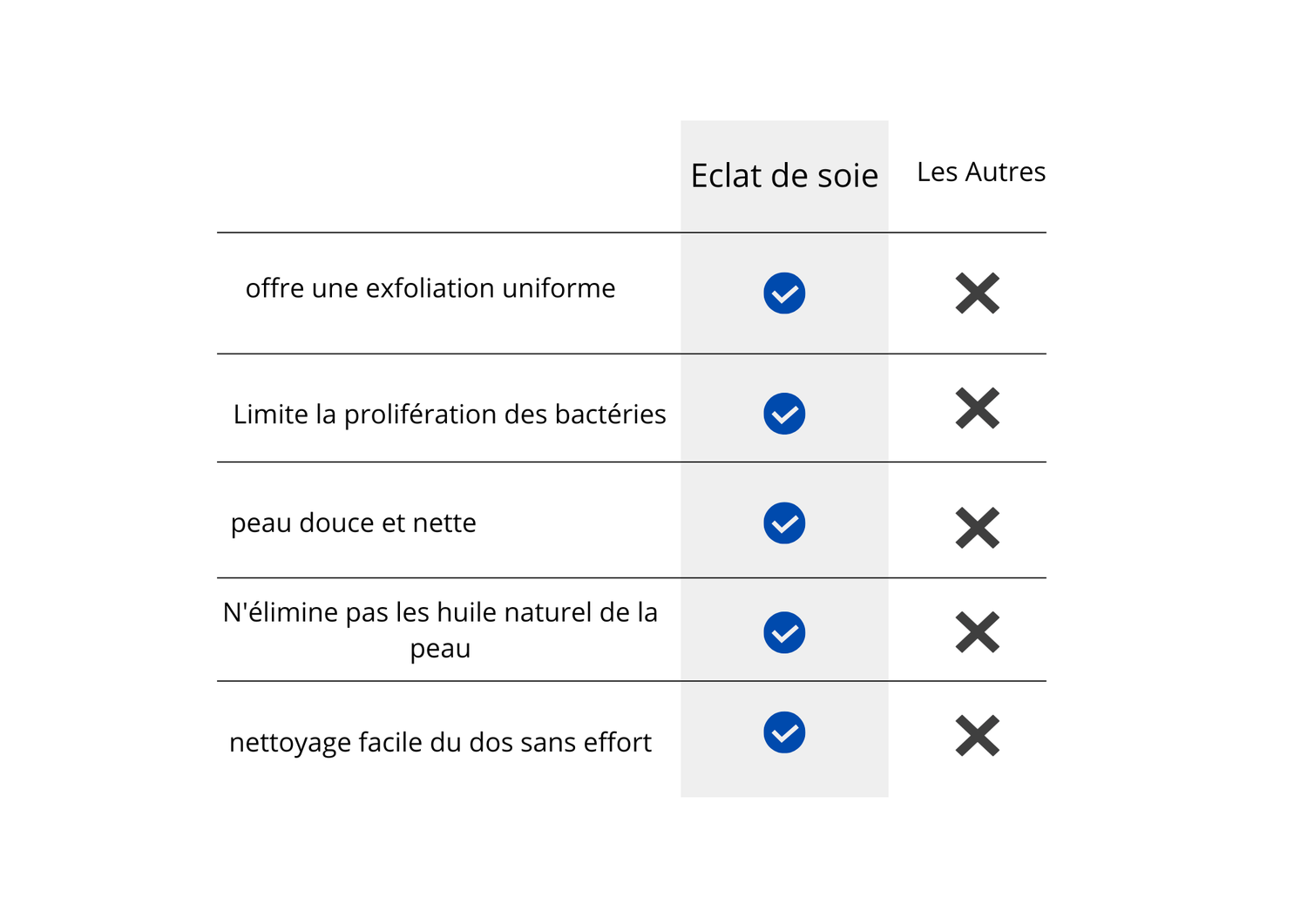
Task: Click the blue check for peau douce et nette
Action: (x=784, y=523)
